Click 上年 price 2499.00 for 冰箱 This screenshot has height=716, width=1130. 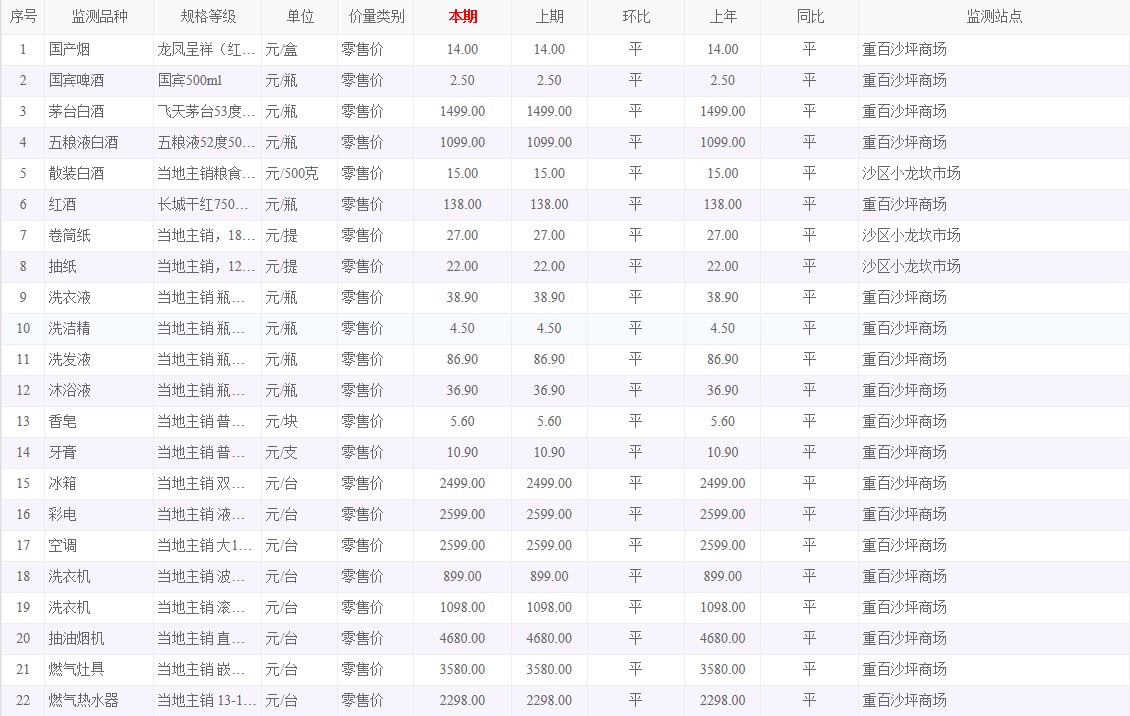click(723, 483)
